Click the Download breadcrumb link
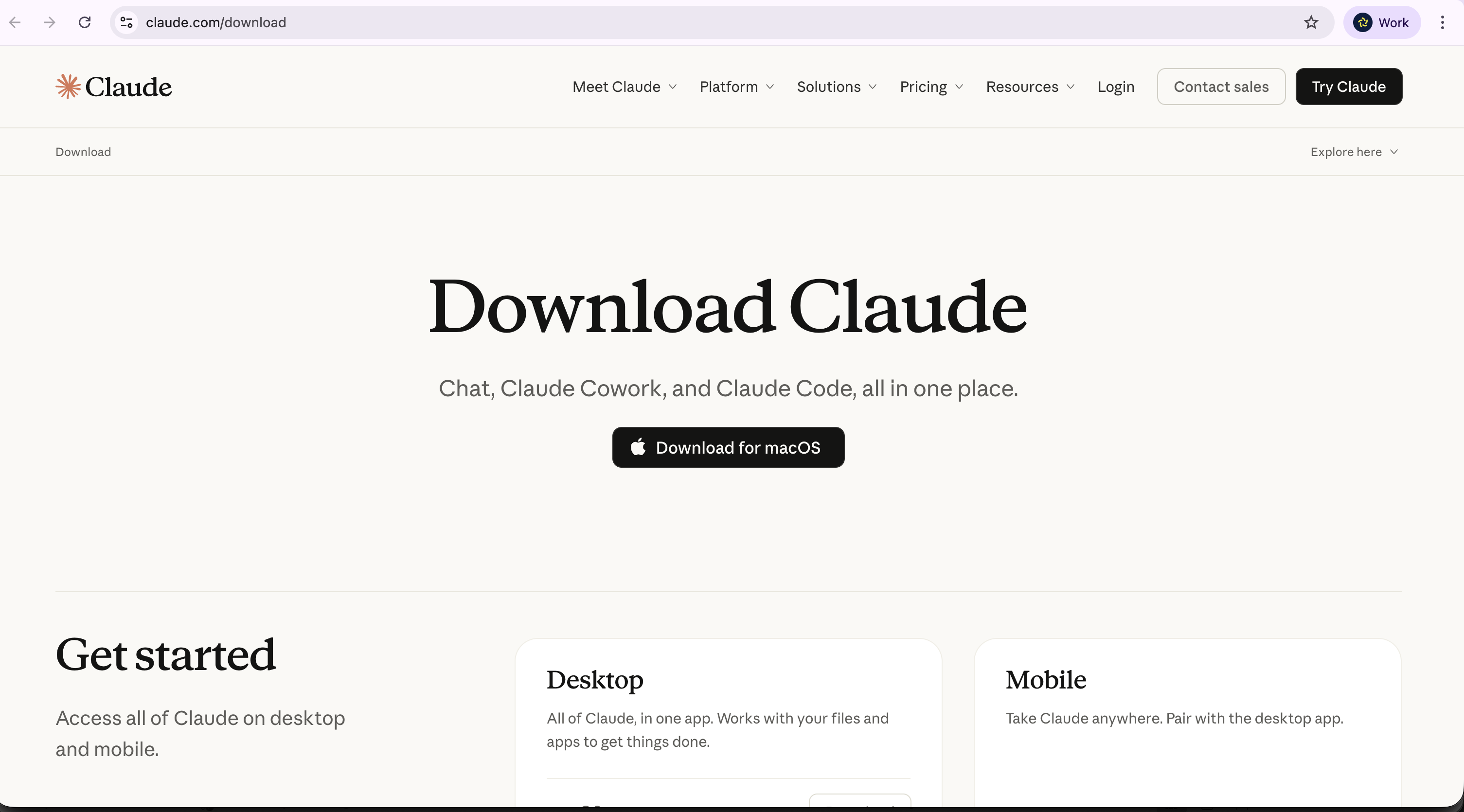This screenshot has height=812, width=1464. click(83, 152)
